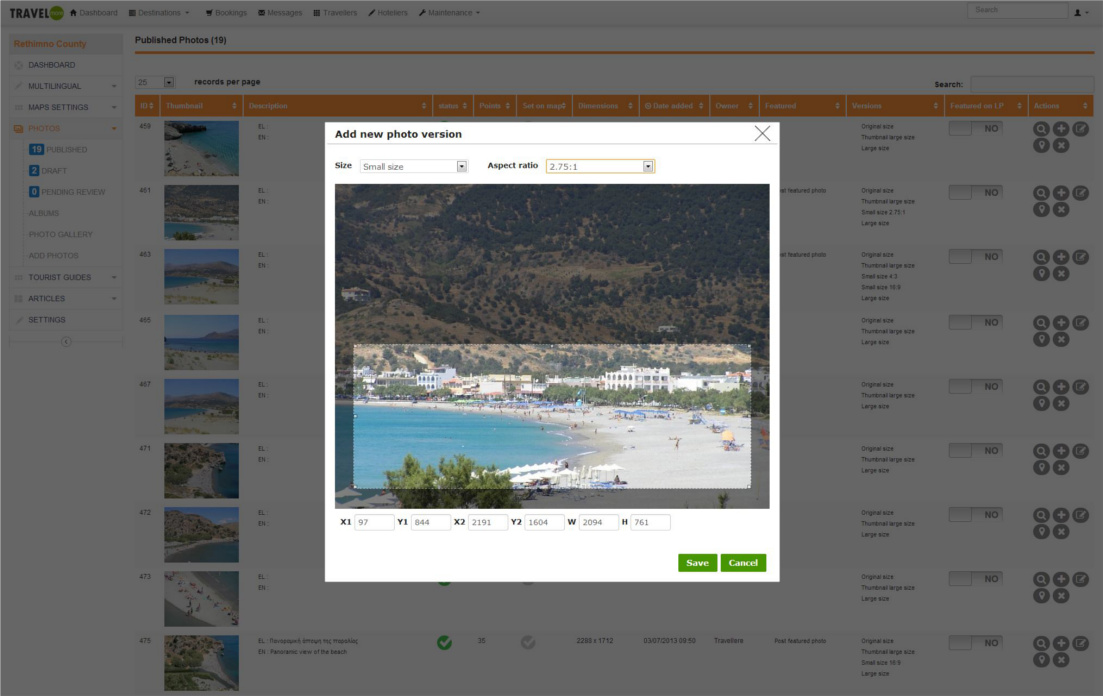Toggle Featured on LP for photo 471

tap(976, 450)
